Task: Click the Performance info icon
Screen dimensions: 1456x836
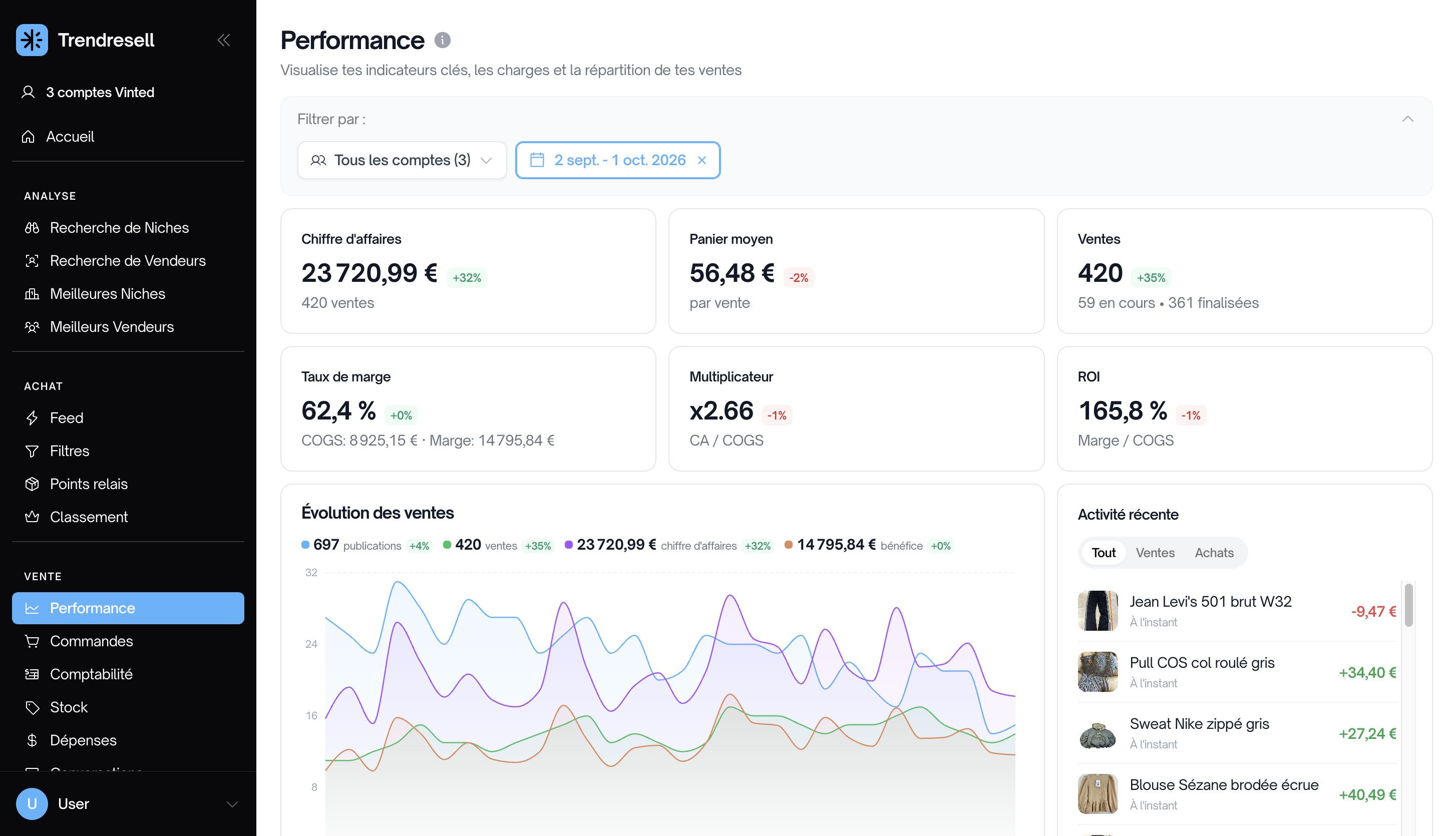Action: pyautogui.click(x=442, y=40)
